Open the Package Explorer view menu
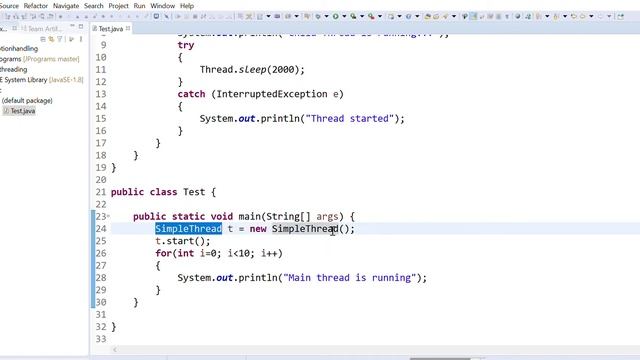This screenshot has height=360, width=640. pyautogui.click(x=81, y=39)
